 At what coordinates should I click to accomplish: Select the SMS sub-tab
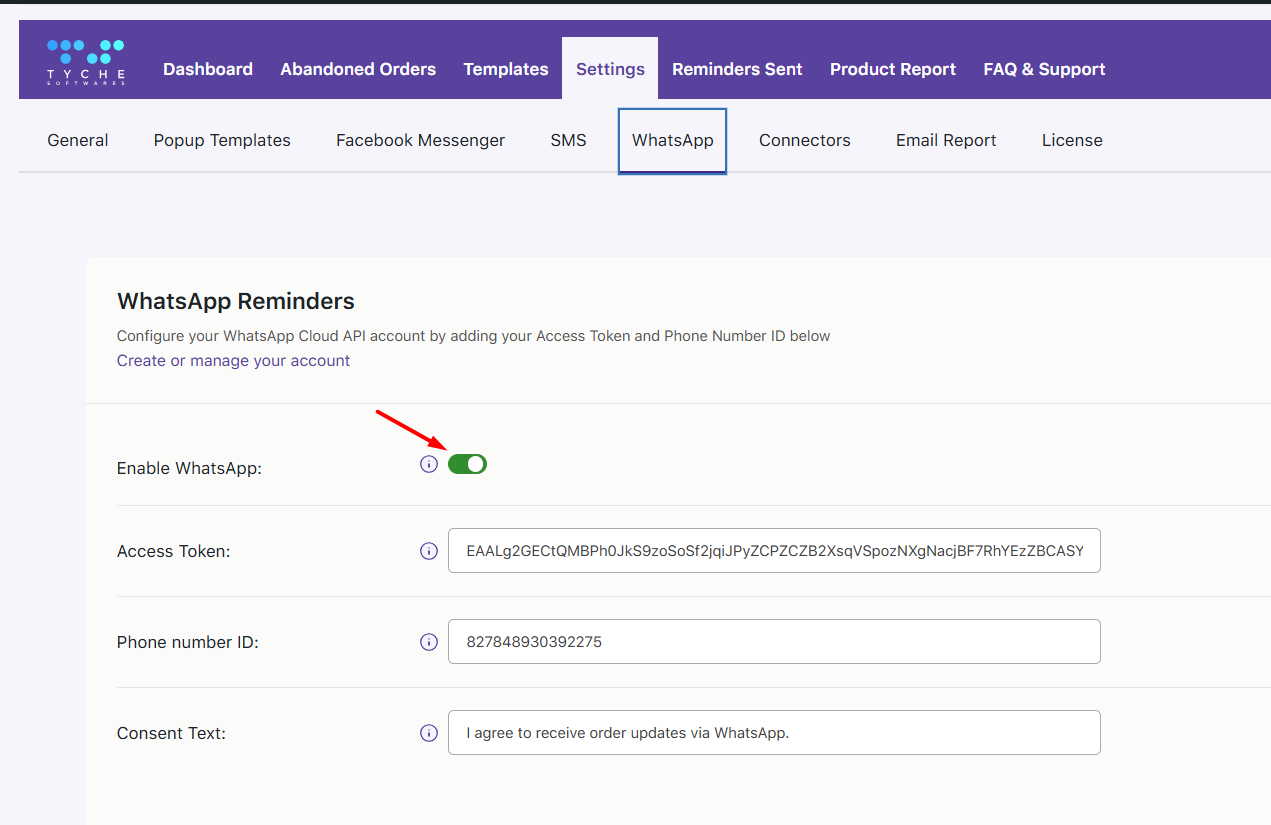[568, 140]
